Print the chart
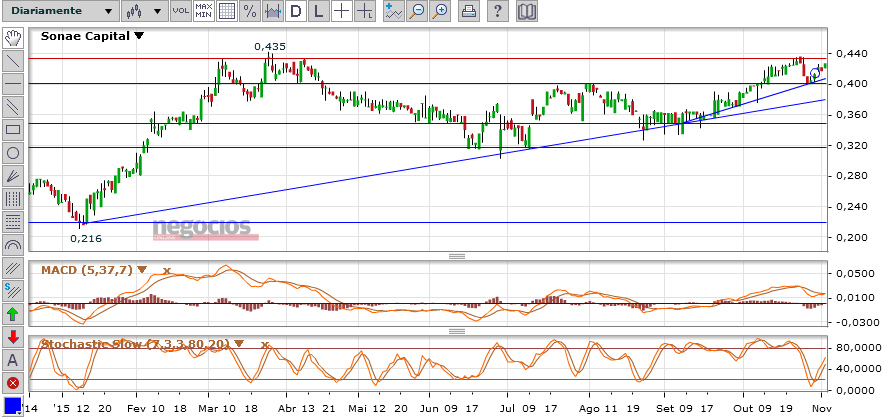 pyautogui.click(x=468, y=11)
